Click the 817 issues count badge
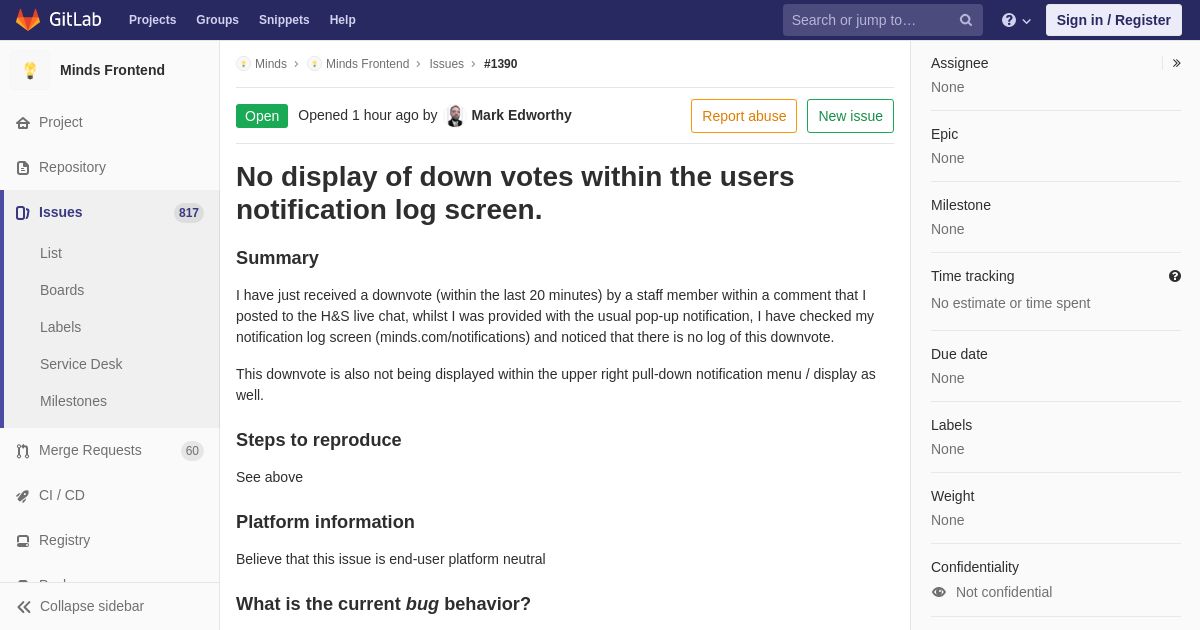1200x630 pixels. tap(189, 213)
